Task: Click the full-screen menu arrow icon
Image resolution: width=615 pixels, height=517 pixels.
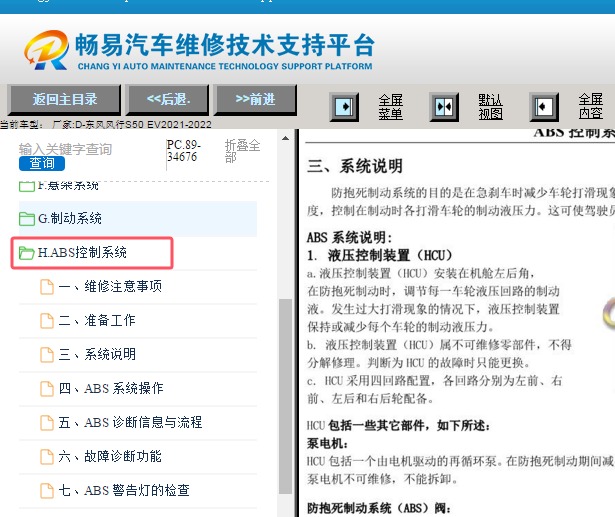Action: point(344,107)
